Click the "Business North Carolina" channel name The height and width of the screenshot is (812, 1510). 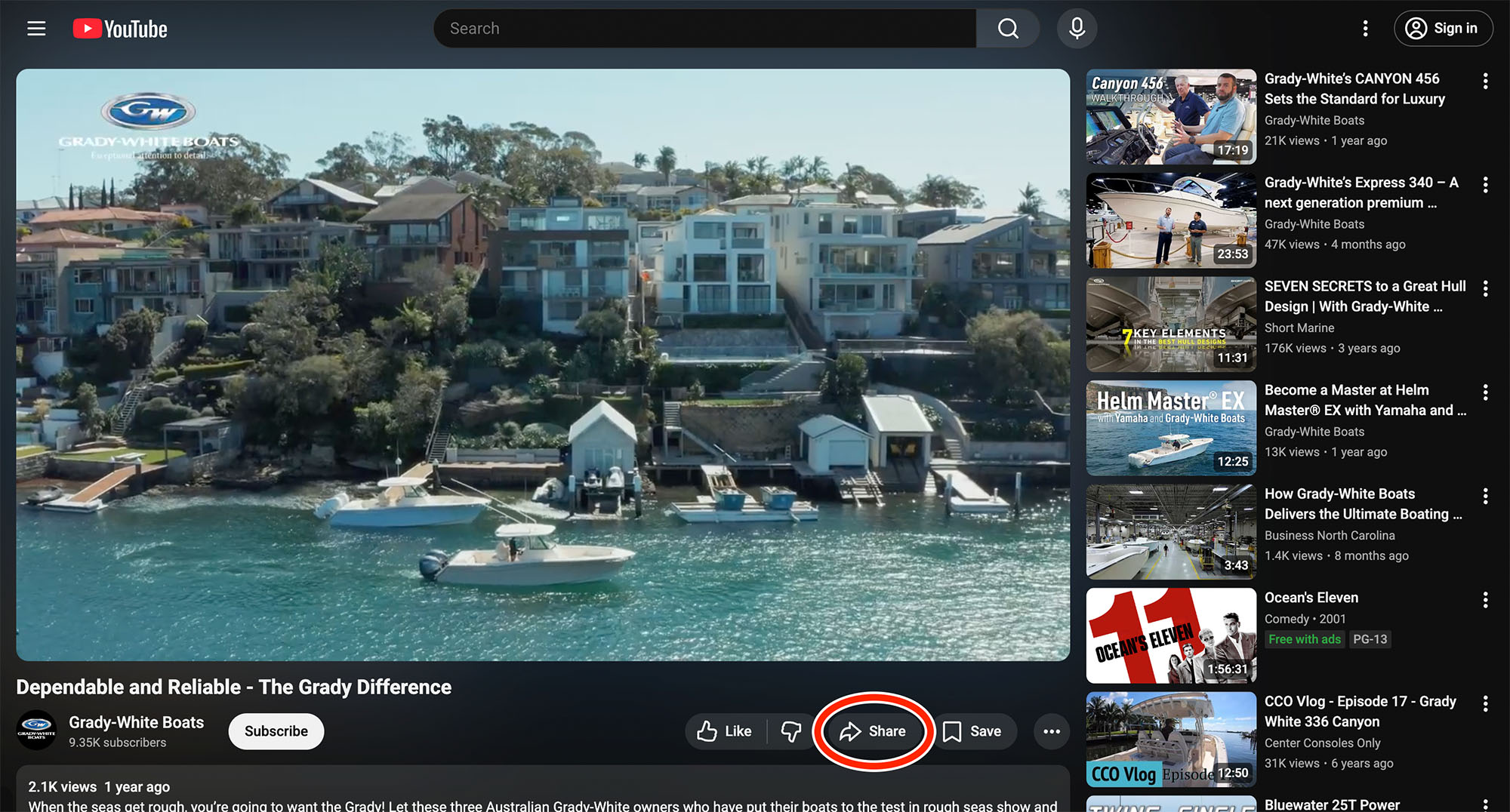[1330, 535]
